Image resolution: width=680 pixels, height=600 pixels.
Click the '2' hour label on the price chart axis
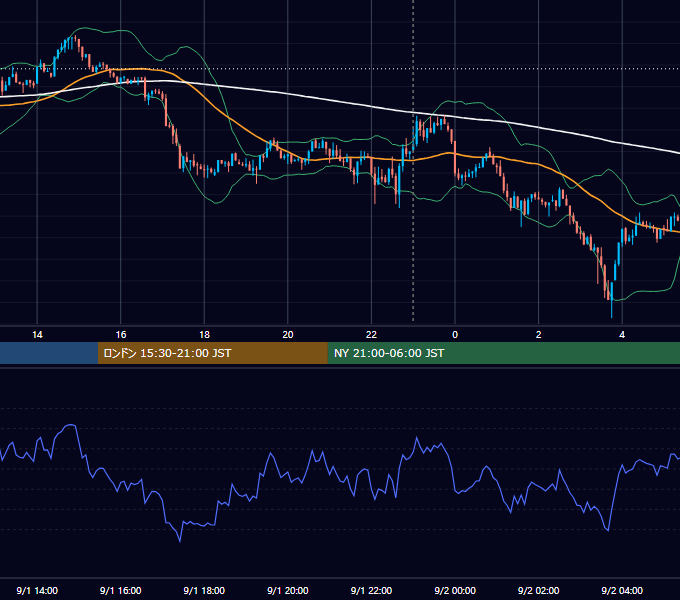539,335
